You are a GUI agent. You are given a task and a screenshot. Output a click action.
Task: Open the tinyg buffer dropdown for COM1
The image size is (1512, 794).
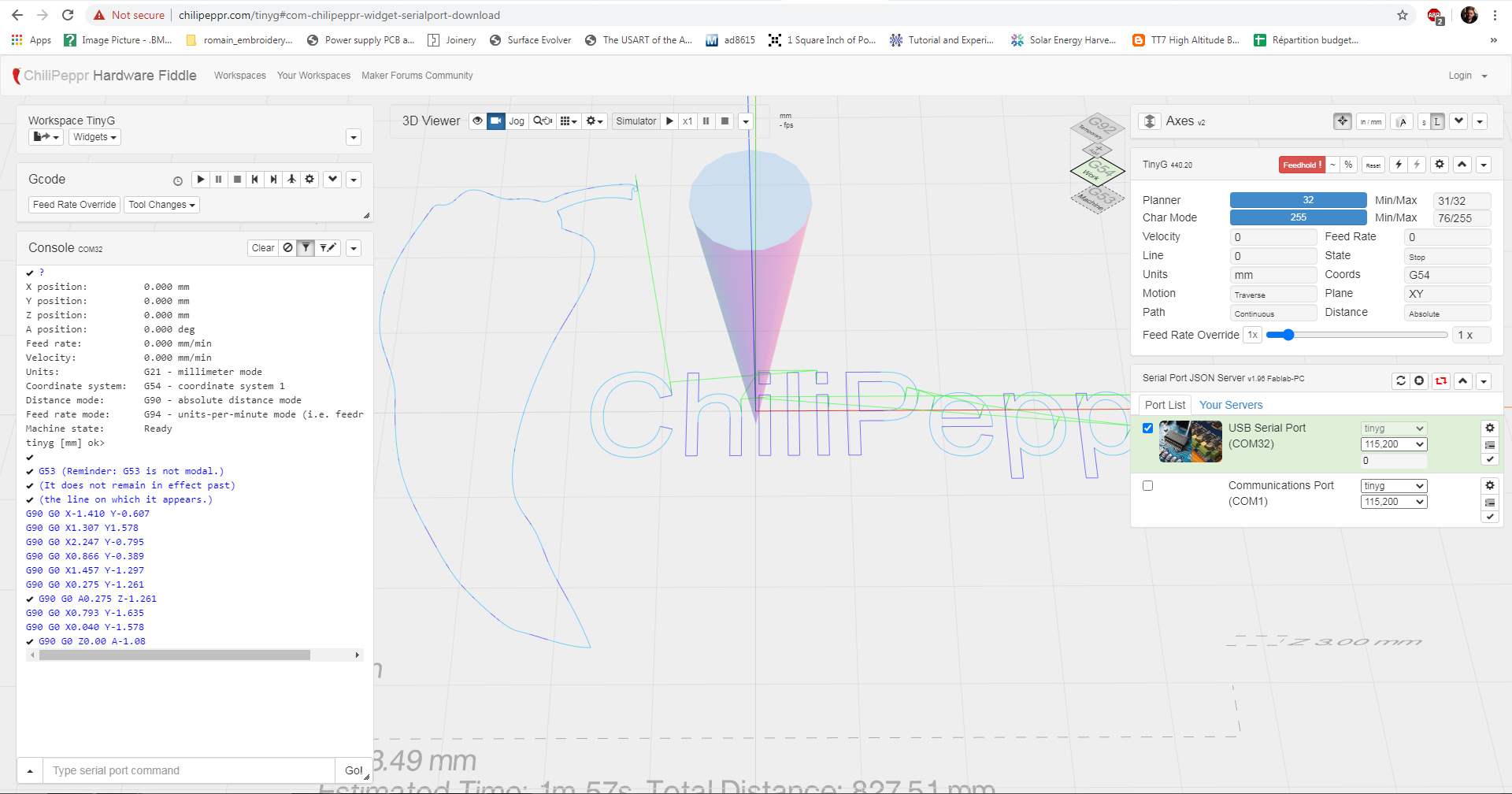click(x=1394, y=486)
